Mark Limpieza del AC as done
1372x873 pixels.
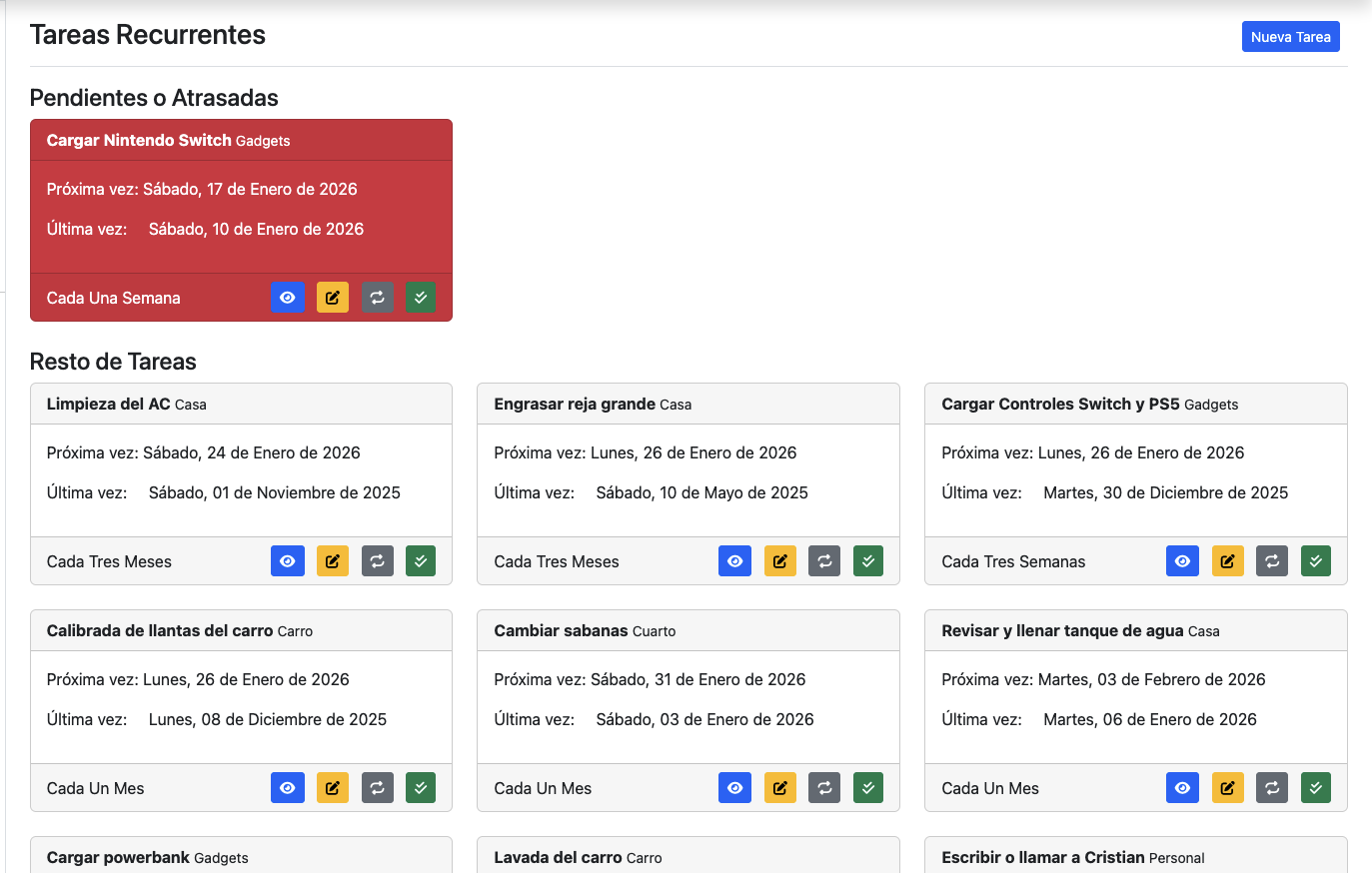(421, 561)
